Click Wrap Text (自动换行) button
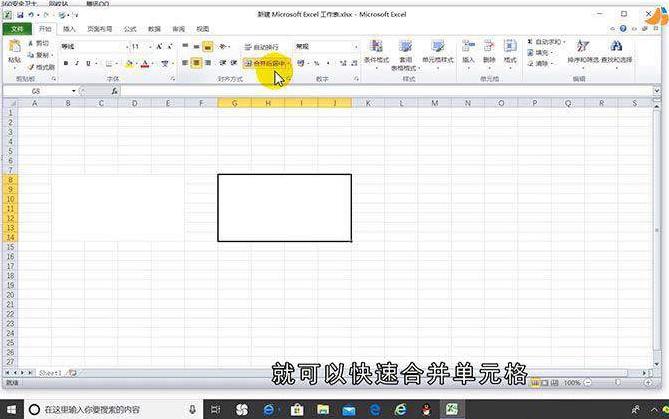This screenshot has width=669, height=419. pyautogui.click(x=262, y=47)
